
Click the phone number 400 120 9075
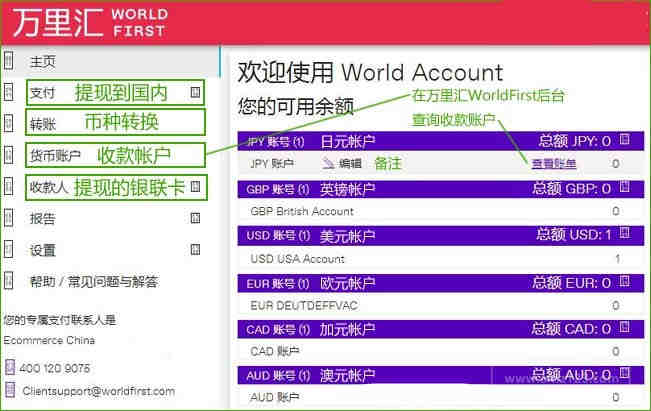54,368
